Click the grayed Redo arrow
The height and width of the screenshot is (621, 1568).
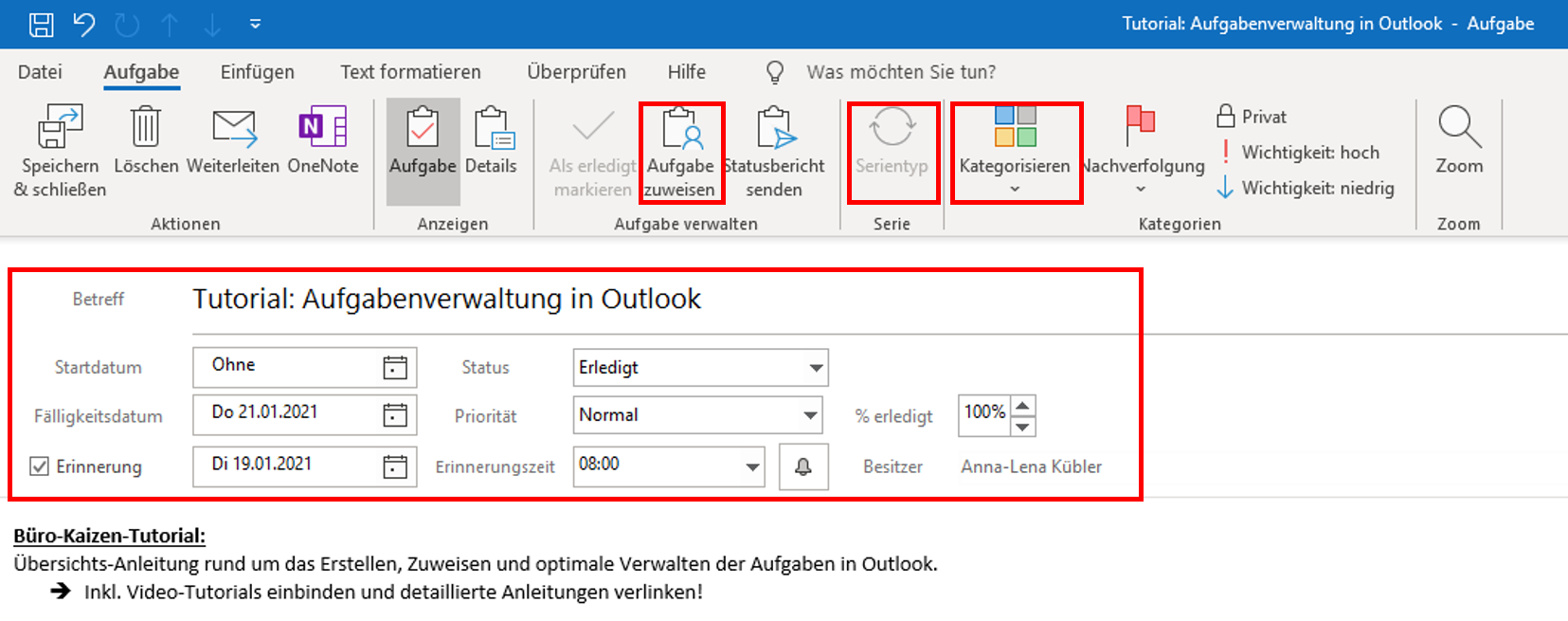(x=127, y=25)
